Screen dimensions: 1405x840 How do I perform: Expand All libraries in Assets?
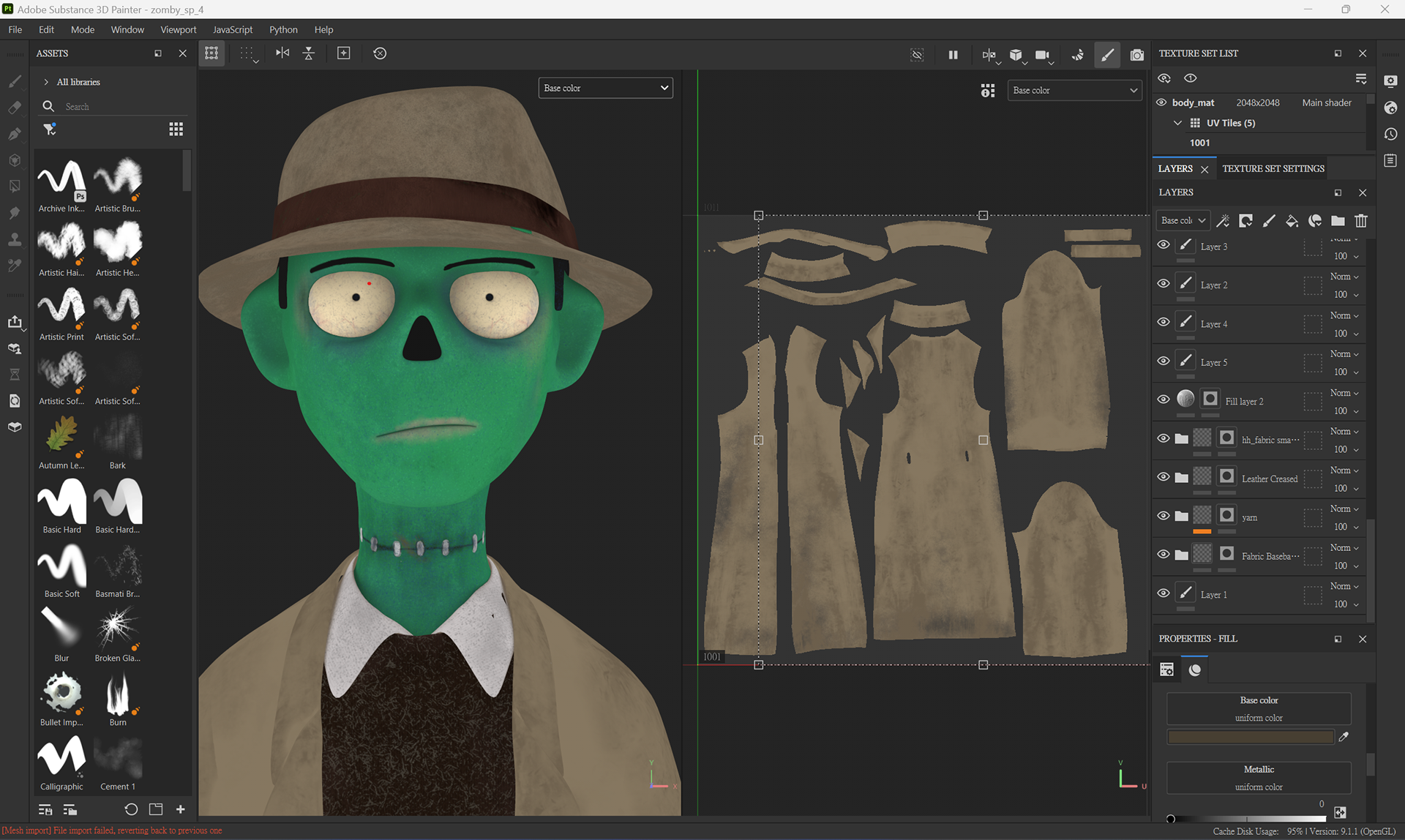tap(46, 82)
